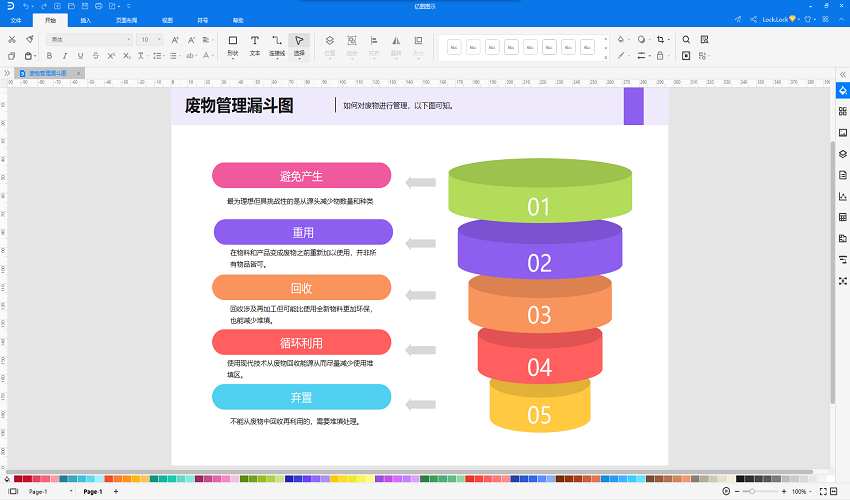The width and height of the screenshot is (850, 500).
Task: Open the Layers panel in right sidebar
Action: pyautogui.click(x=842, y=154)
